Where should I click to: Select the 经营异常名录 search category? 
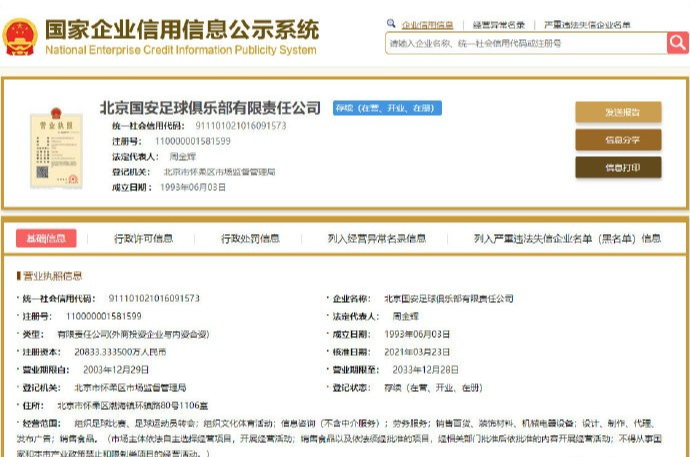pyautogui.click(x=498, y=23)
